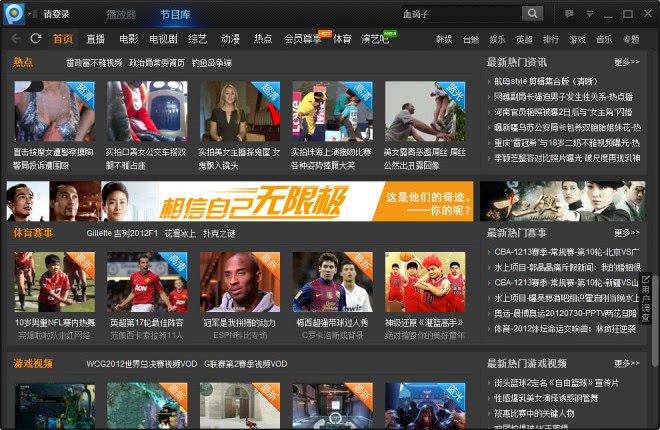The height and width of the screenshot is (430, 660).
Task: Refresh the page with the reload icon
Action: [x=36, y=38]
